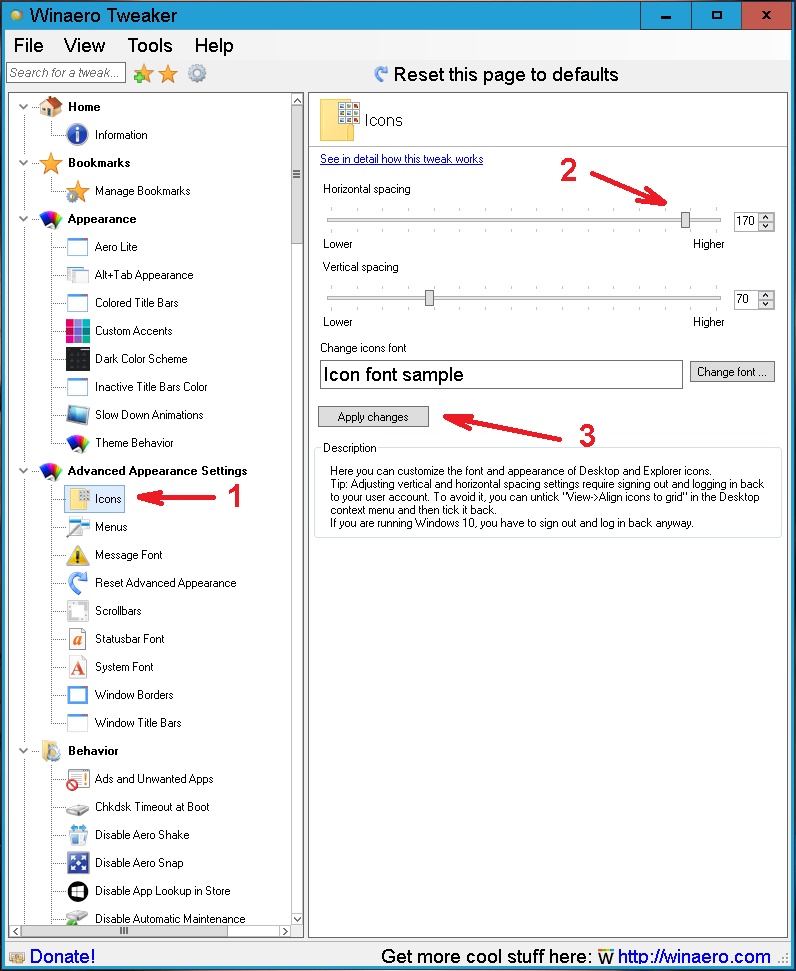
Task: Select Disable Aero Shake tree item
Action: (142, 835)
